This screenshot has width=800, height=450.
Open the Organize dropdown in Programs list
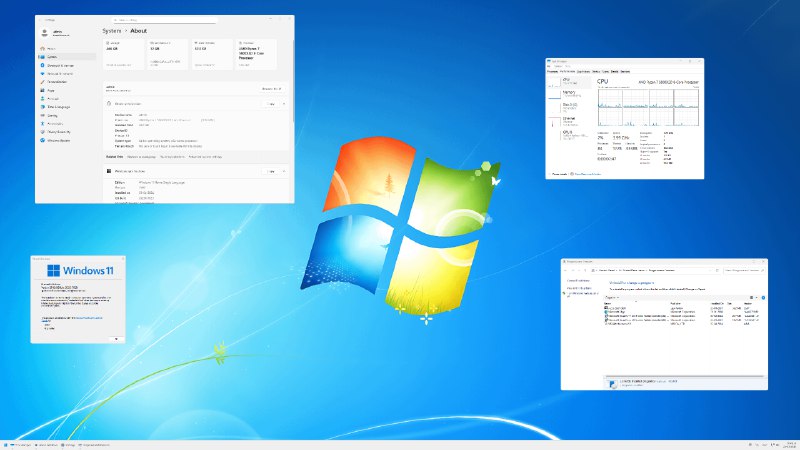pyautogui.click(x=611, y=297)
